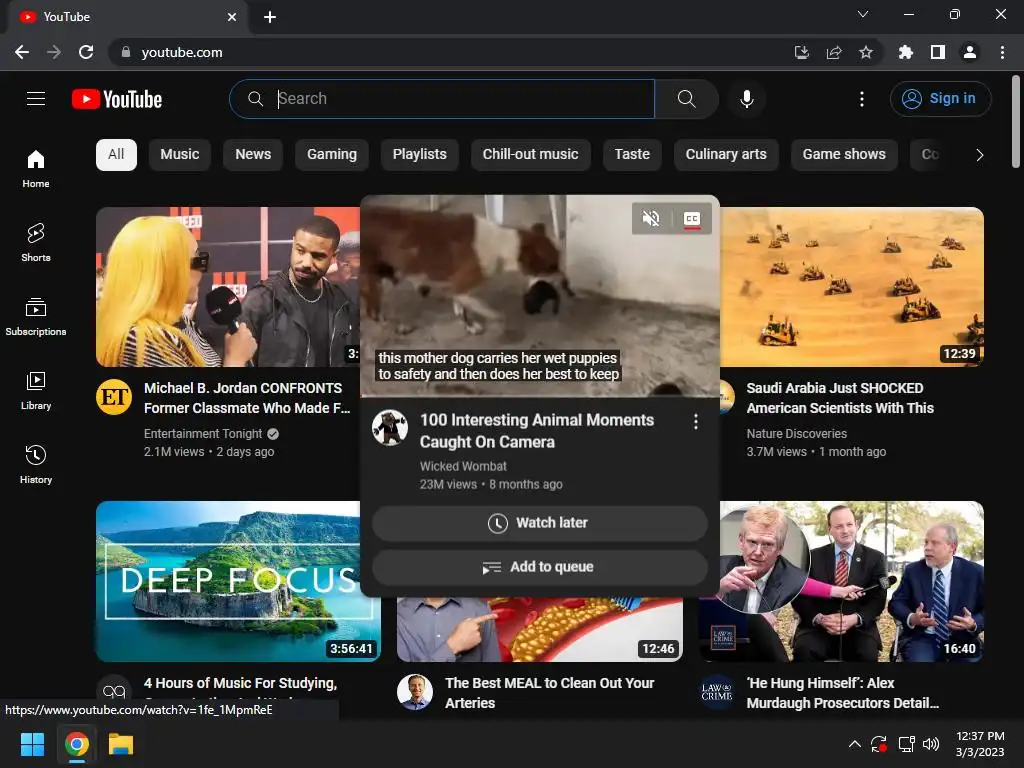Click the Sign in button
The image size is (1024, 768).
[x=940, y=99]
